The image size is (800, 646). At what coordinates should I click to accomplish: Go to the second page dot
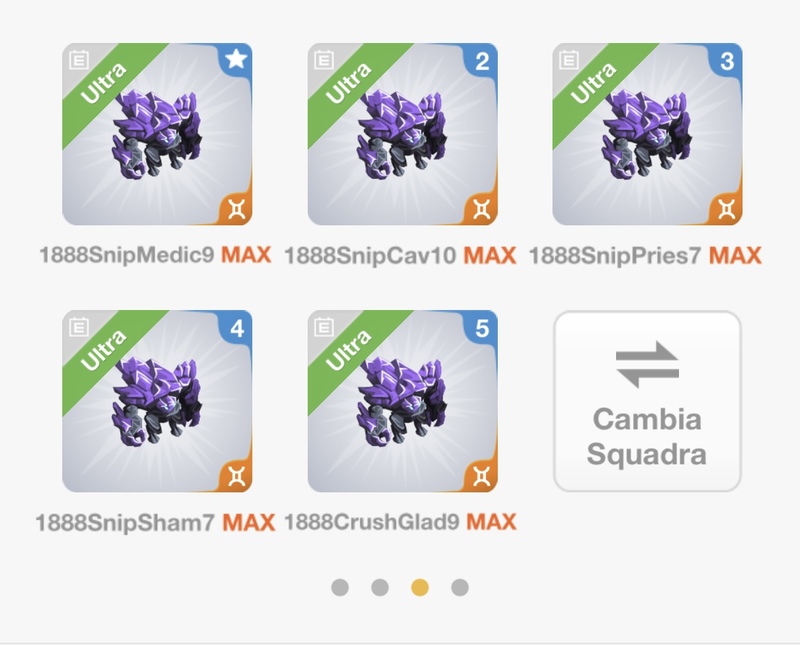pos(380,587)
